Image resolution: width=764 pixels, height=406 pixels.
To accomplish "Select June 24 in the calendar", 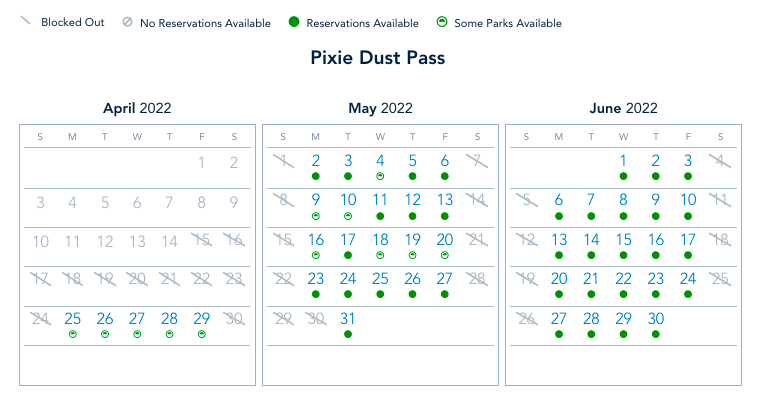I will pyautogui.click(x=688, y=279).
